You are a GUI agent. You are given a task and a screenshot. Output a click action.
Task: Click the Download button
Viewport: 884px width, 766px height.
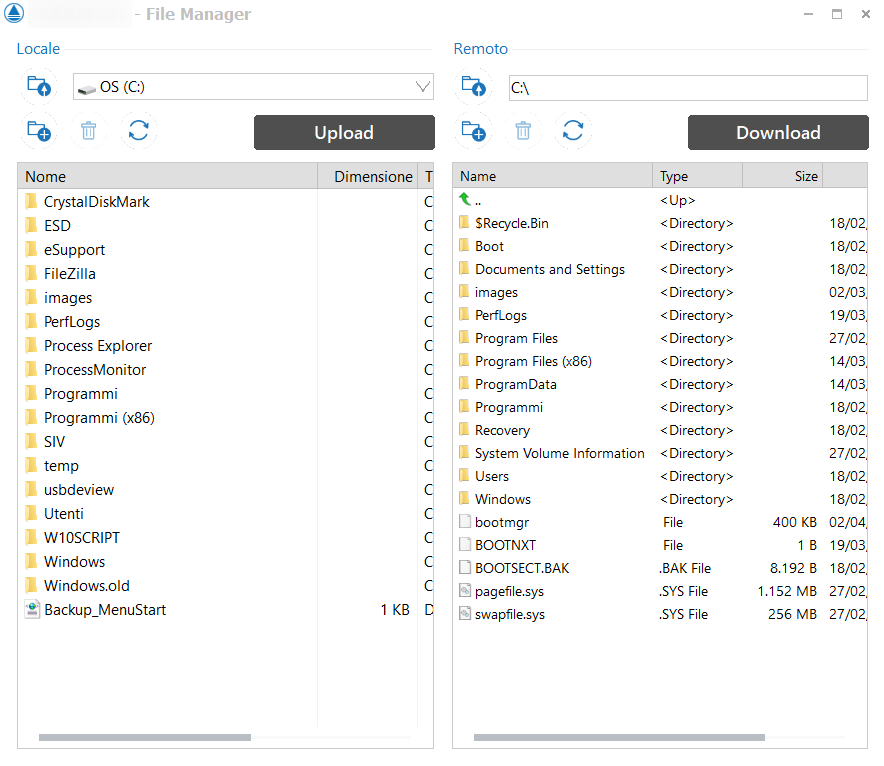click(778, 132)
